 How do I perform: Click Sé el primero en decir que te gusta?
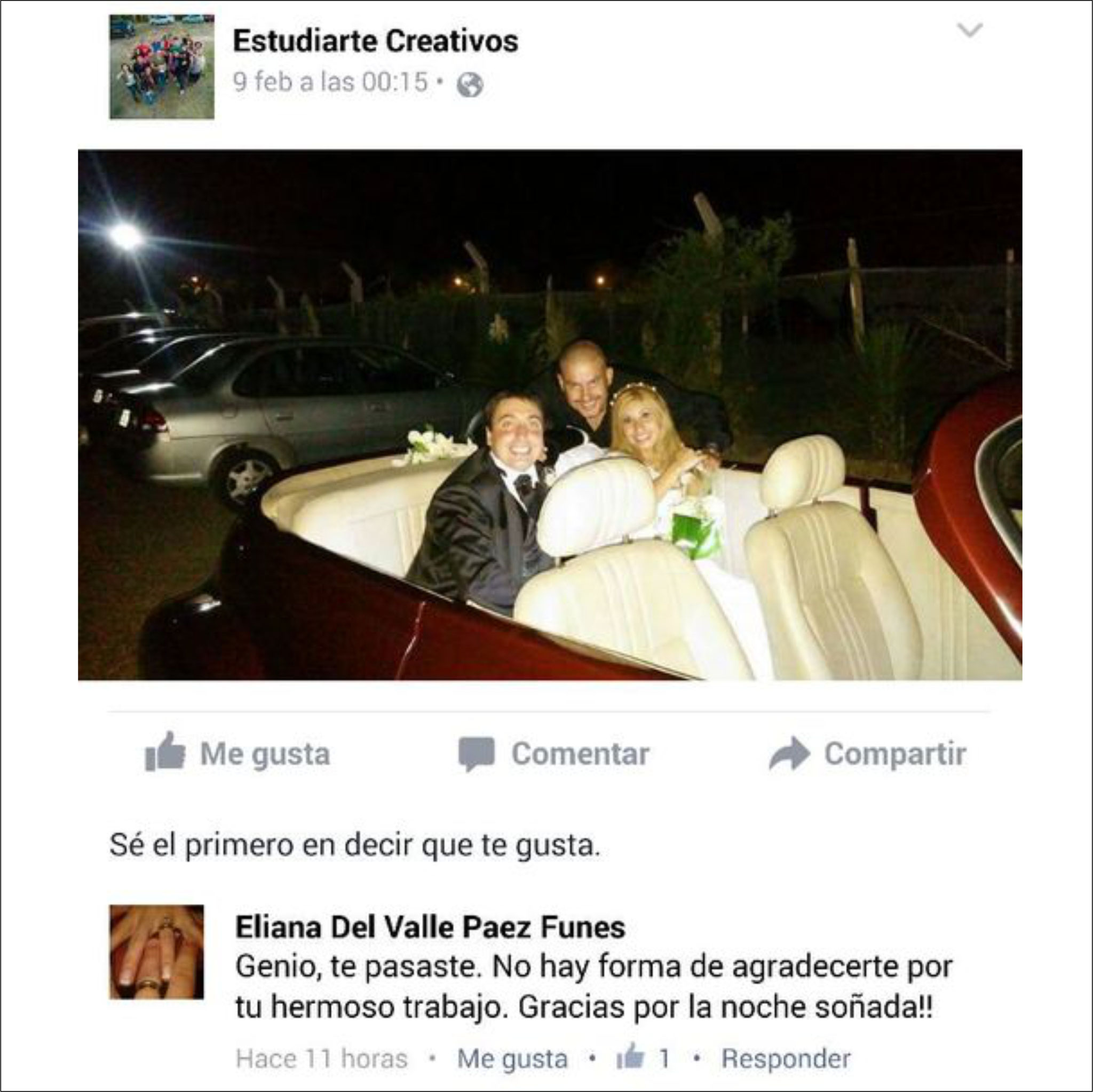point(354,846)
